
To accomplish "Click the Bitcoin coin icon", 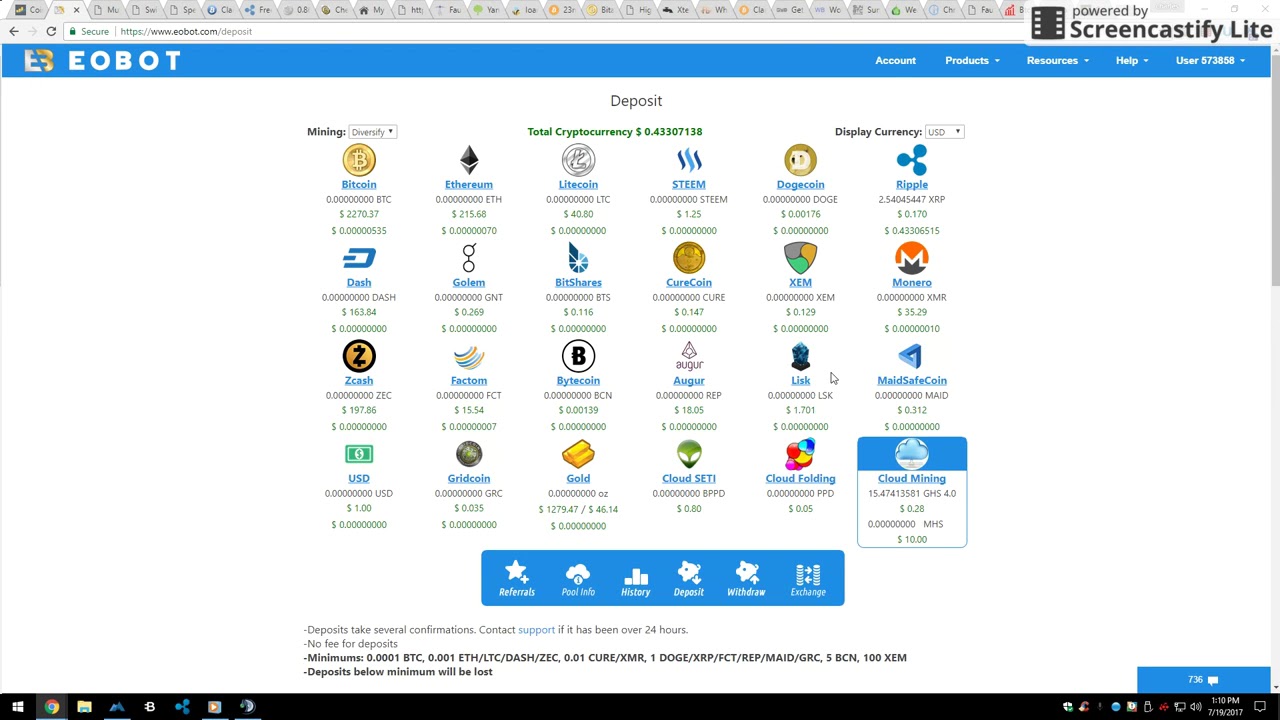I will (x=359, y=160).
